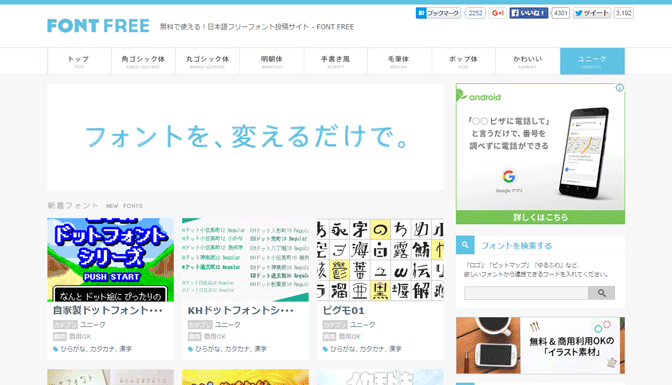Open the 手書き風 category tab
The image size is (672, 385).
[336, 61]
